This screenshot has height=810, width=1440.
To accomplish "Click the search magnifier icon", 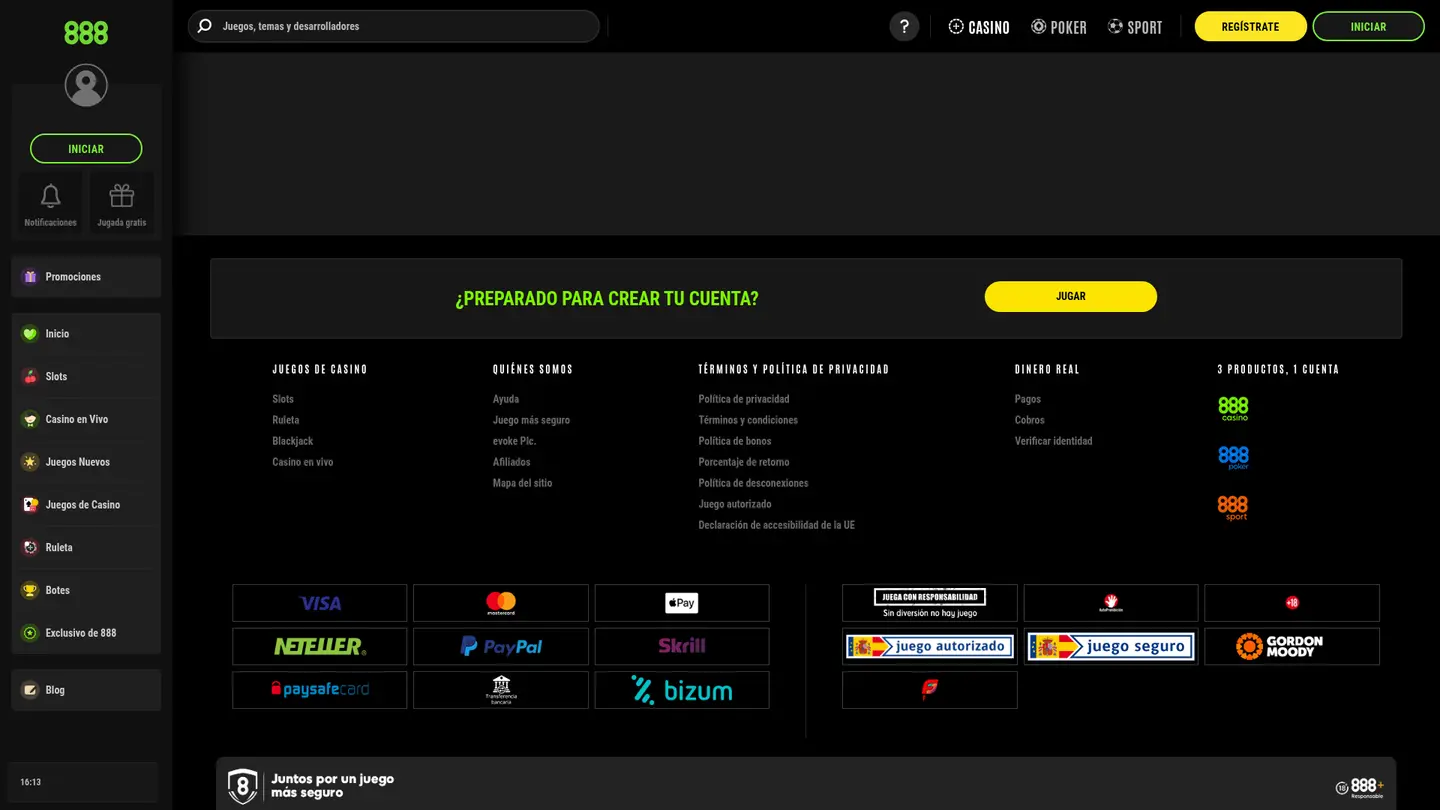I will coord(205,26).
